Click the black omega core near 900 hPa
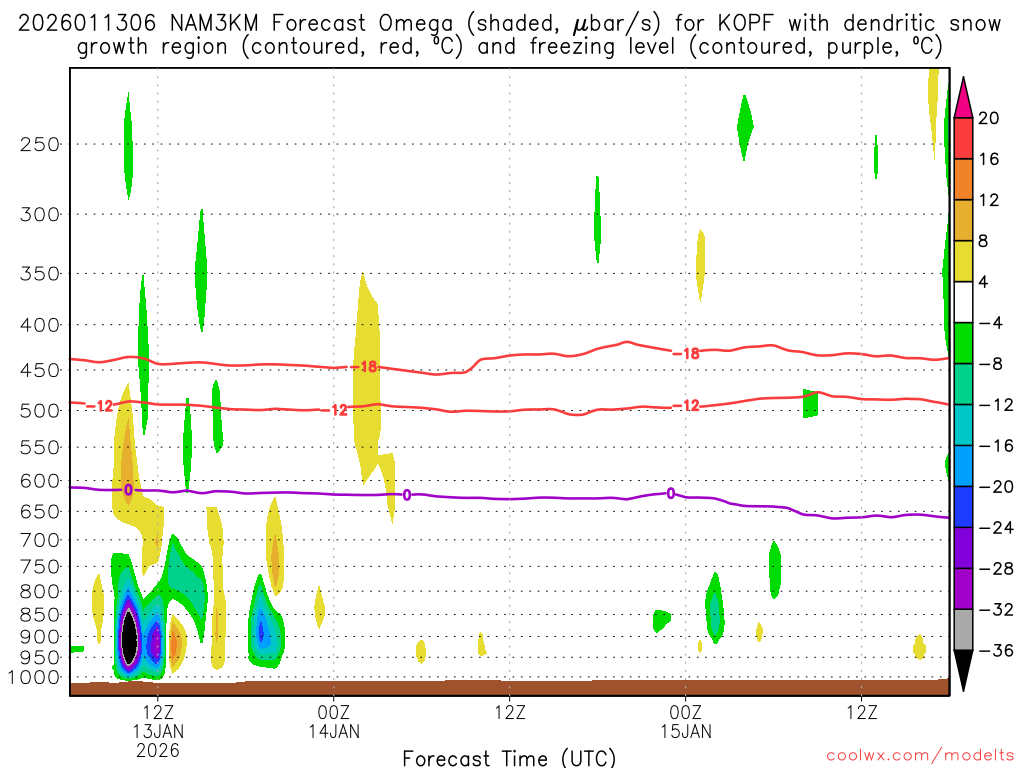The image size is (1024, 768). [x=129, y=637]
